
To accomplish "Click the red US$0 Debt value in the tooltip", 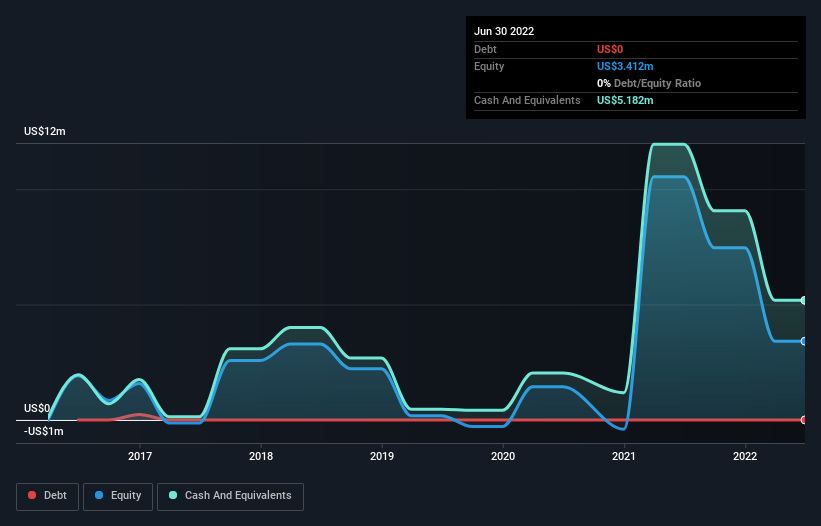I will click(x=610, y=49).
